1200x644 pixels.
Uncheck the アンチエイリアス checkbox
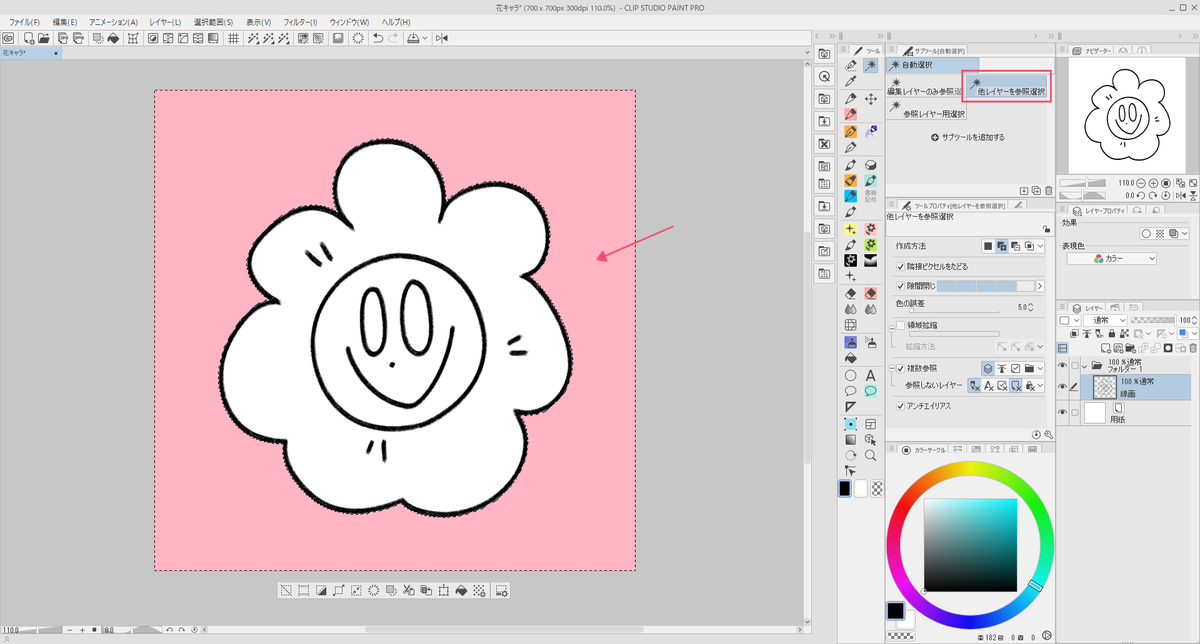(901, 406)
